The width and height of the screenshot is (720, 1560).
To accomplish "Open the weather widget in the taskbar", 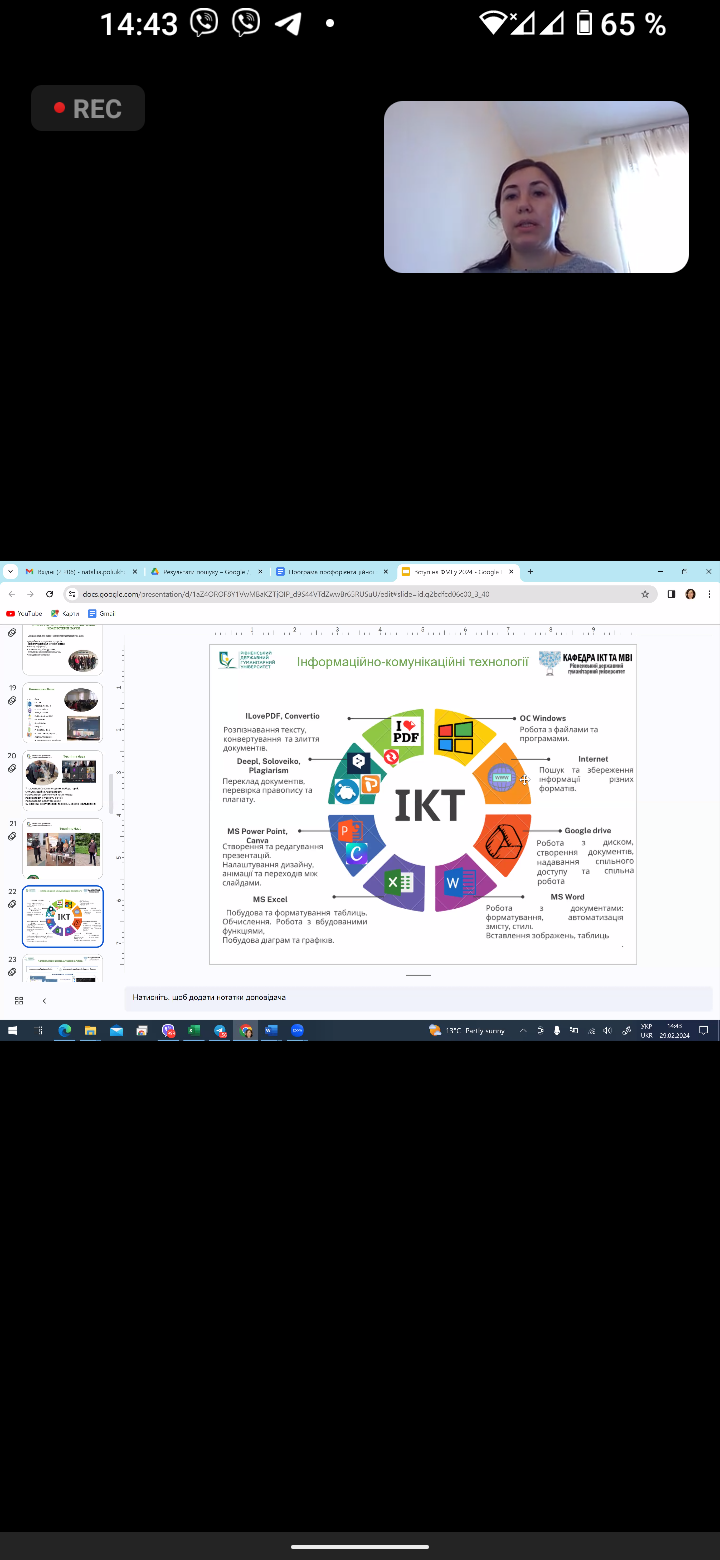I will 468,1030.
